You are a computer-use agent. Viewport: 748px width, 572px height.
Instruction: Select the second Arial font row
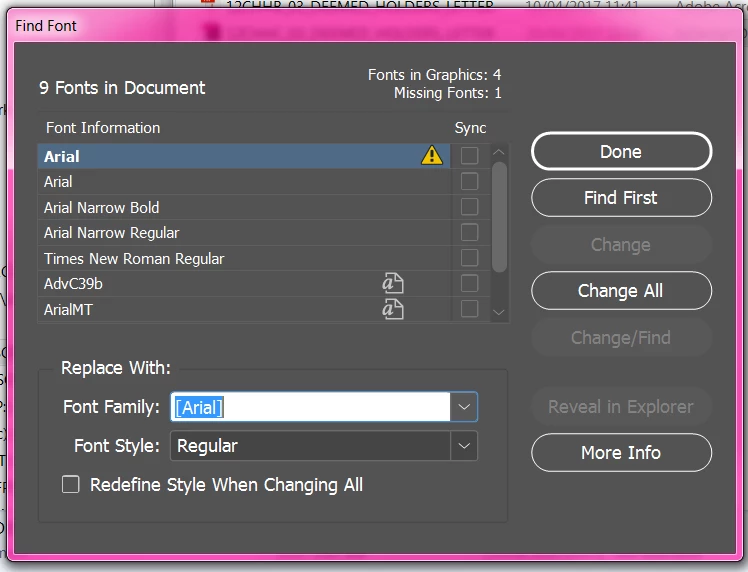point(244,181)
